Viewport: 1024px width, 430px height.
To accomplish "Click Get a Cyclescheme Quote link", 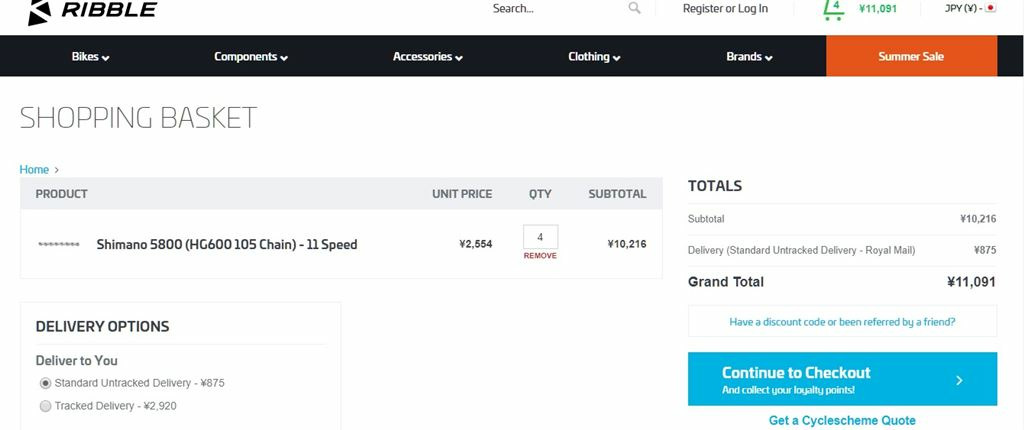I will click(x=842, y=420).
